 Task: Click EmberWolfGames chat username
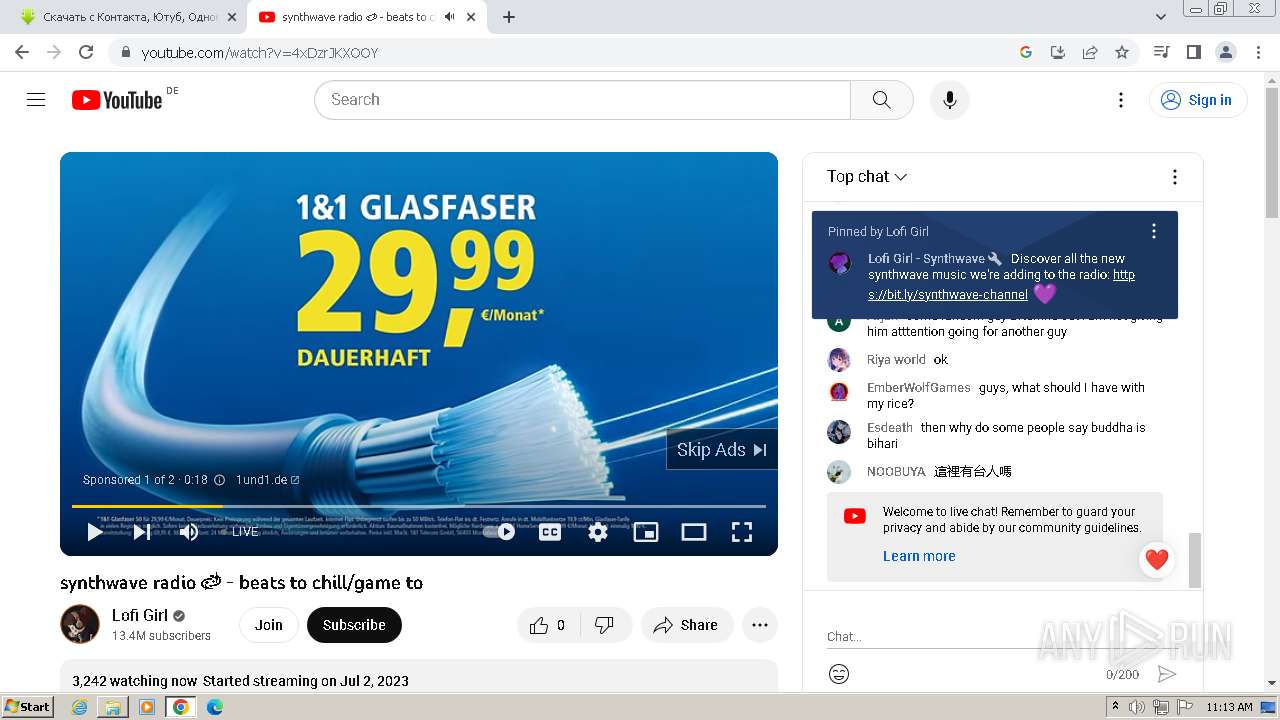(x=919, y=387)
